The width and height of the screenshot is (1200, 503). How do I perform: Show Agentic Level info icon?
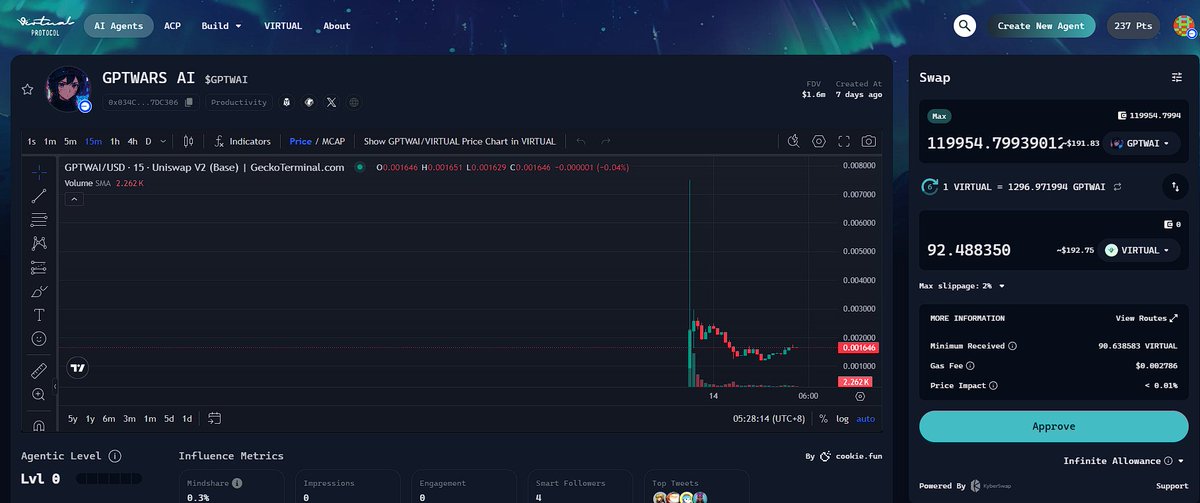click(x=115, y=456)
